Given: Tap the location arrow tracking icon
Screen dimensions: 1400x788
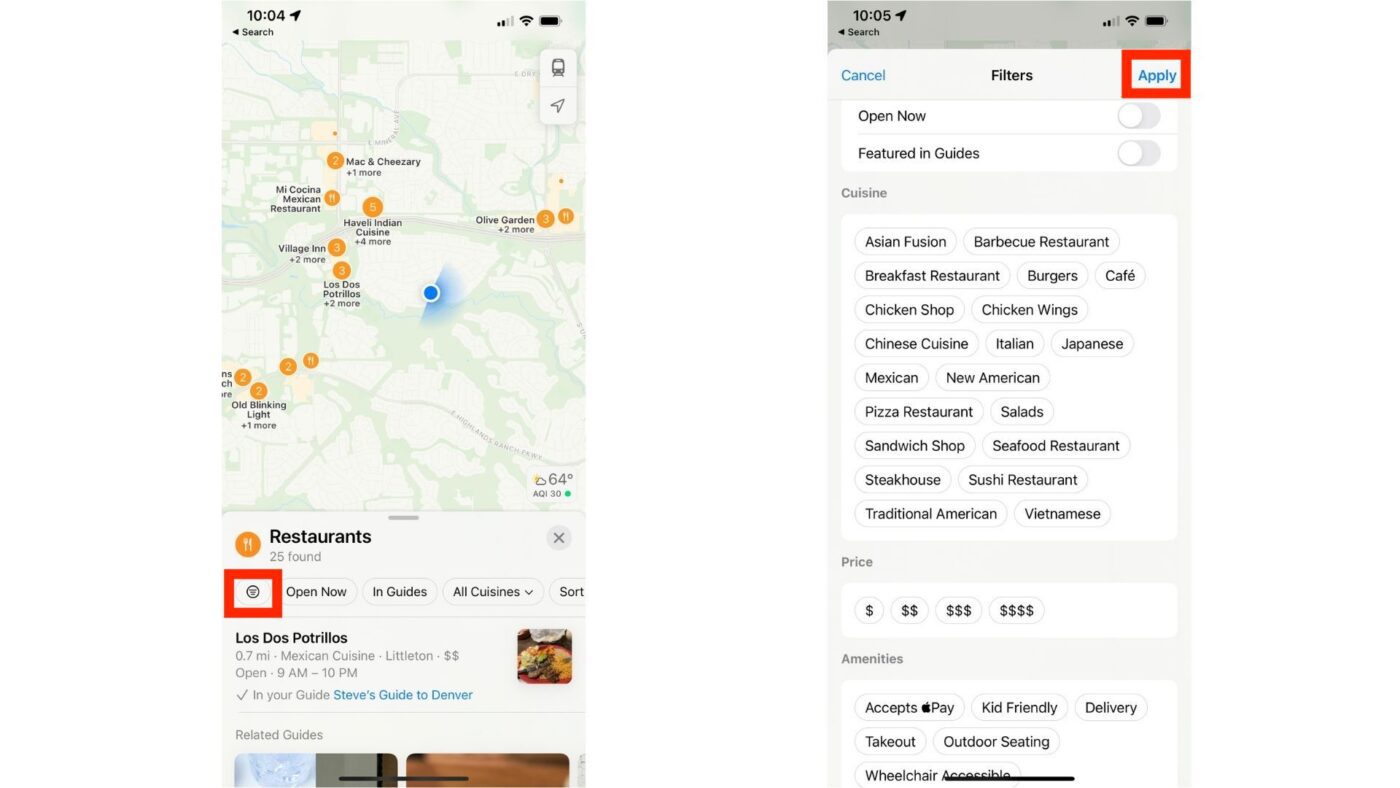Looking at the screenshot, I should coord(558,106).
